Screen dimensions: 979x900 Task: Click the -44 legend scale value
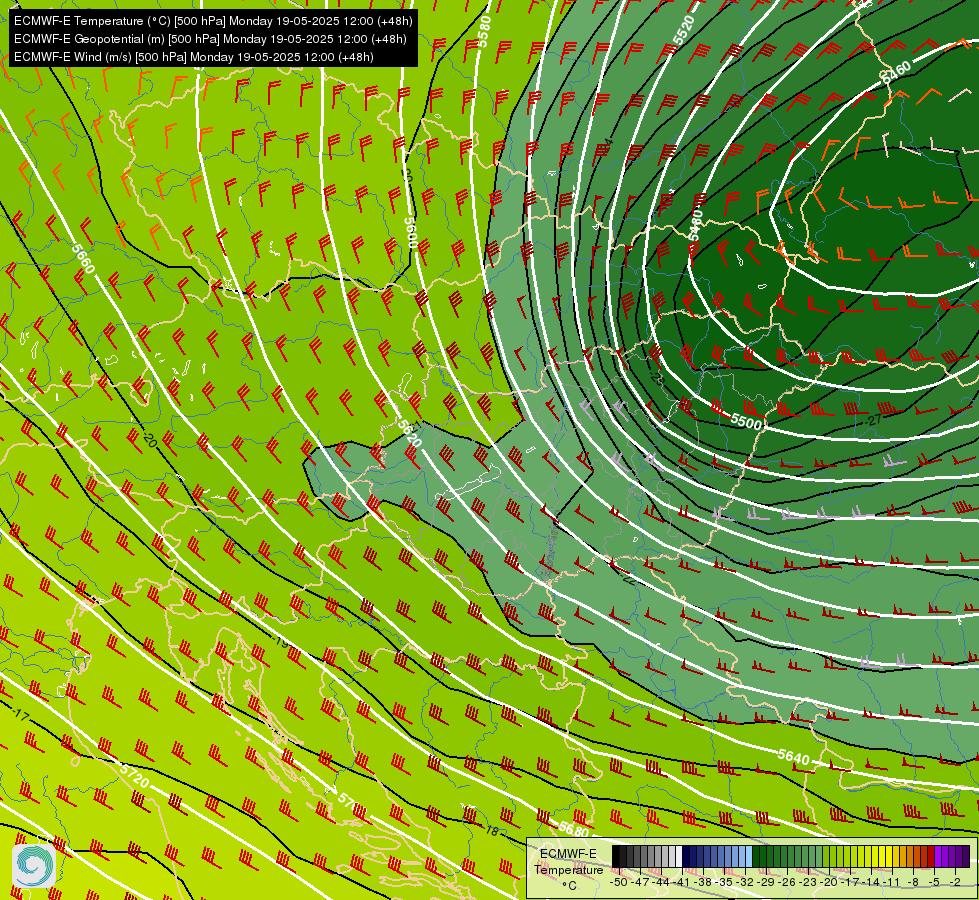[661, 882]
